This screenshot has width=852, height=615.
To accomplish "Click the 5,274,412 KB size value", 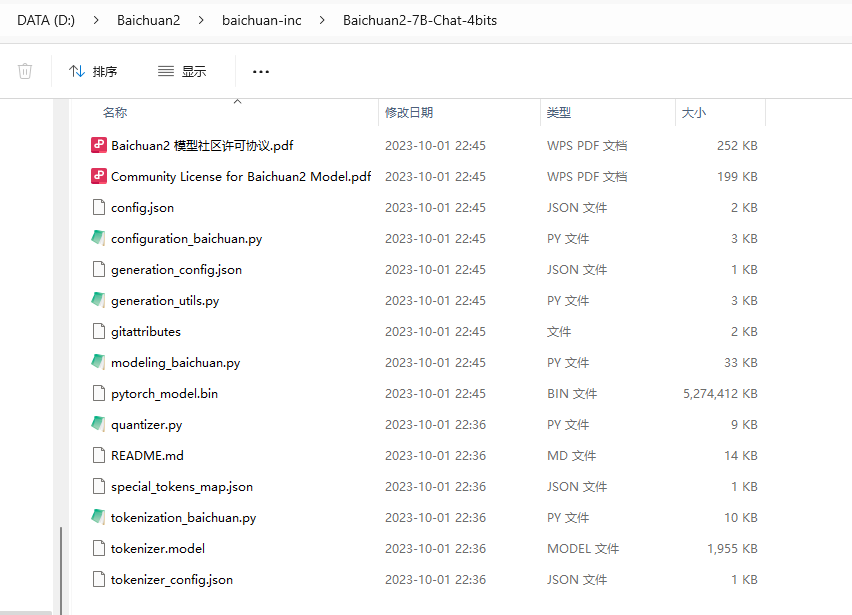I will (720, 393).
